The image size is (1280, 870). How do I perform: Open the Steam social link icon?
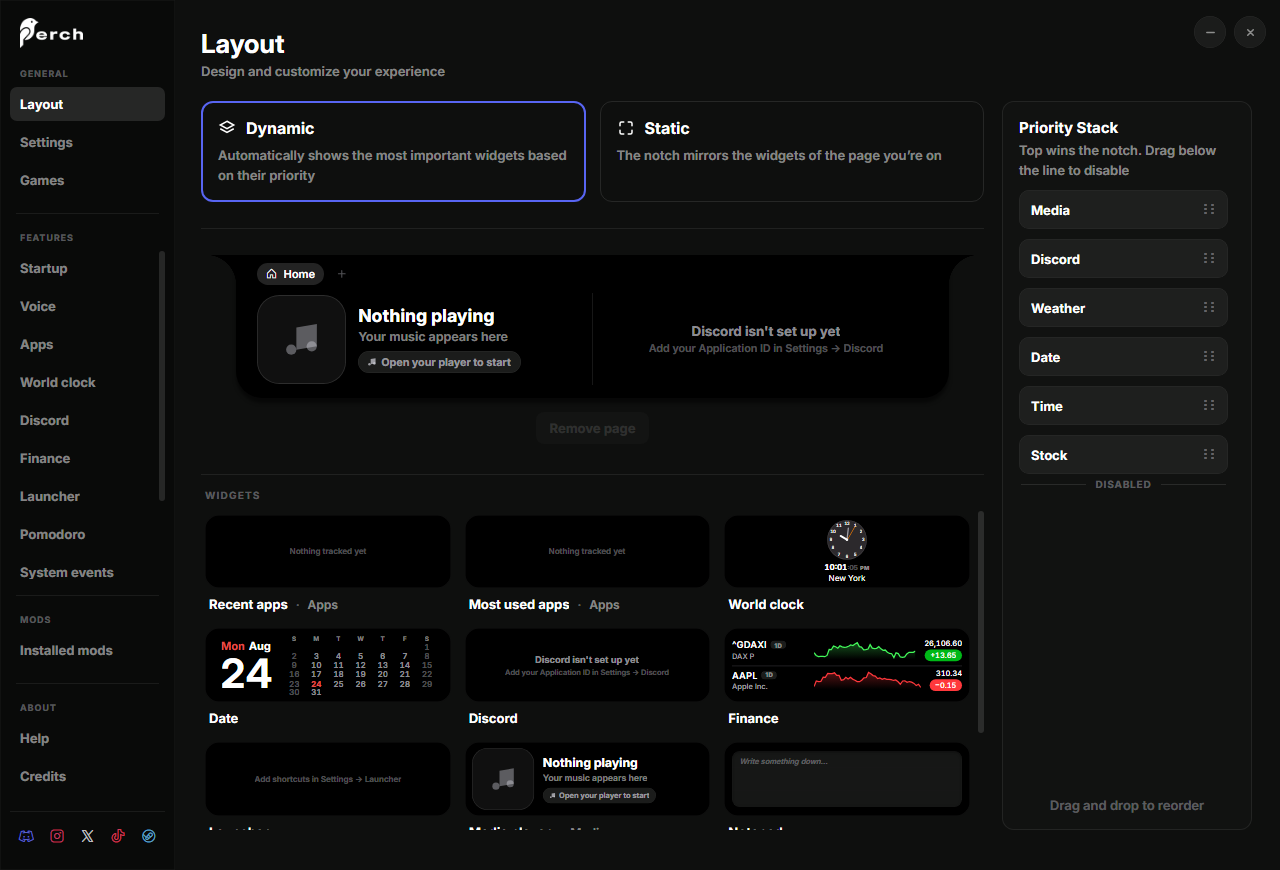[x=149, y=836]
